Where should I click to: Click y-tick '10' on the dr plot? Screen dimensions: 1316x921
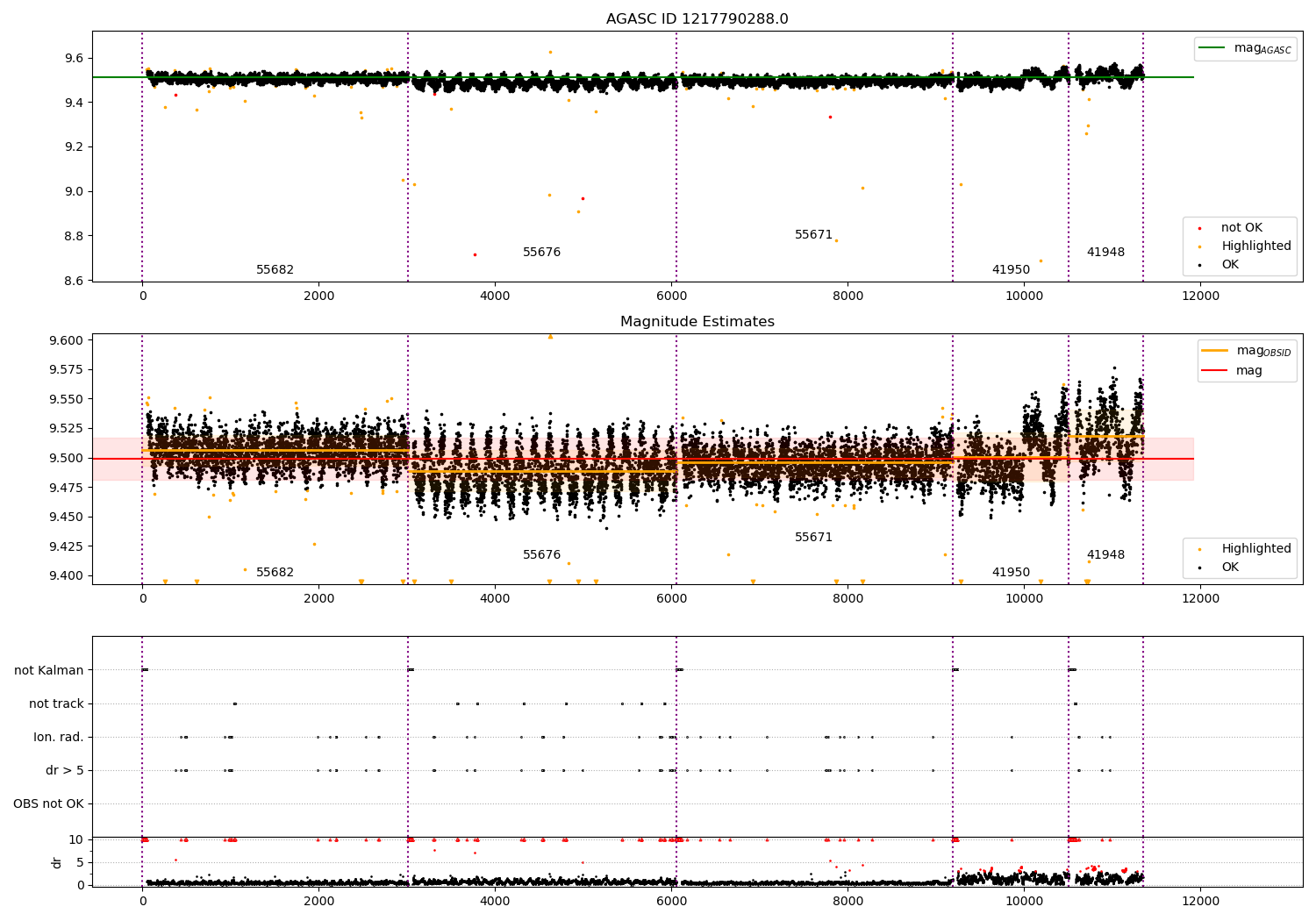(x=76, y=840)
